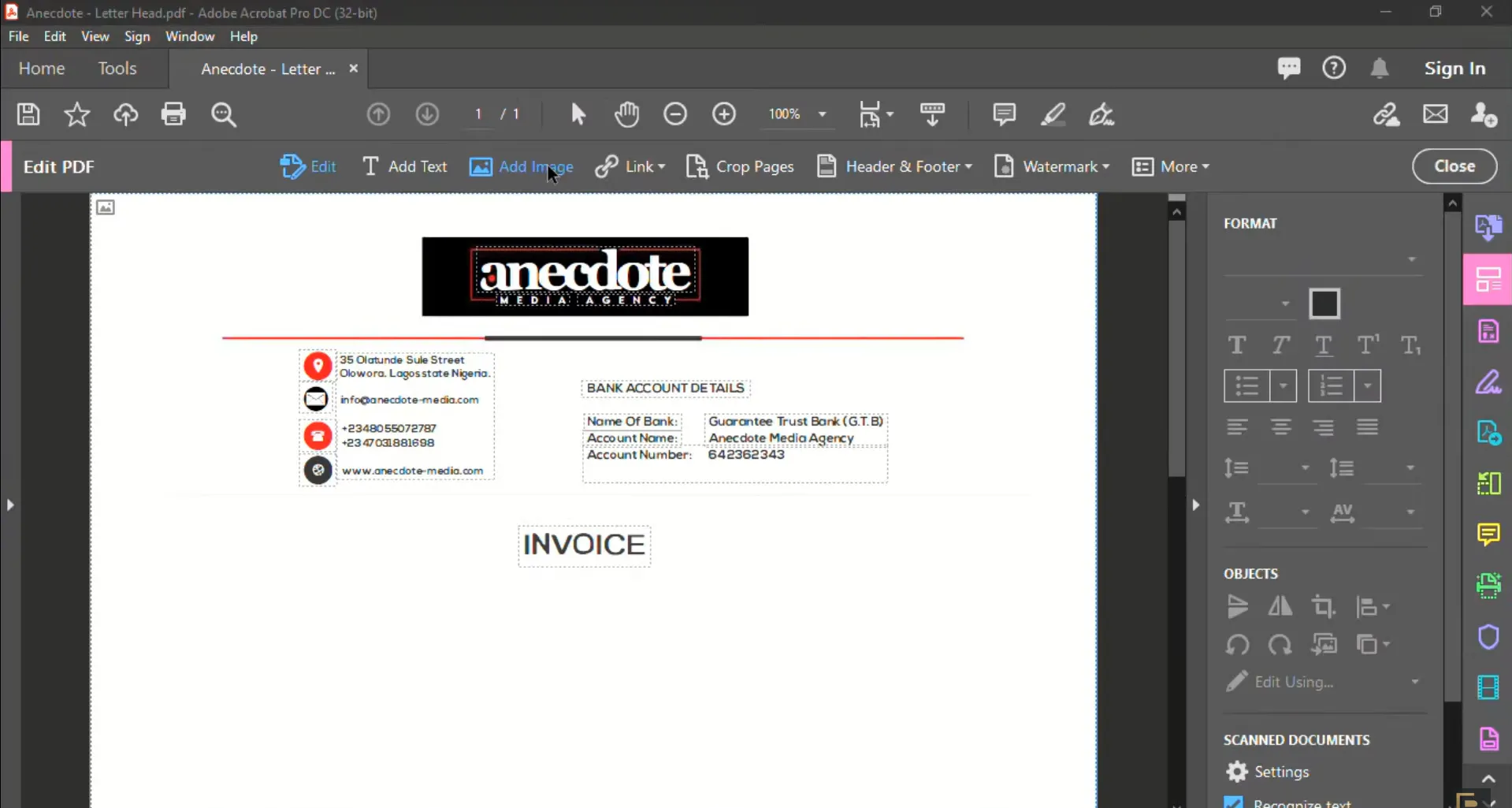Zoom in with the plus icon
Image resolution: width=1512 pixels, height=808 pixels.
click(724, 114)
